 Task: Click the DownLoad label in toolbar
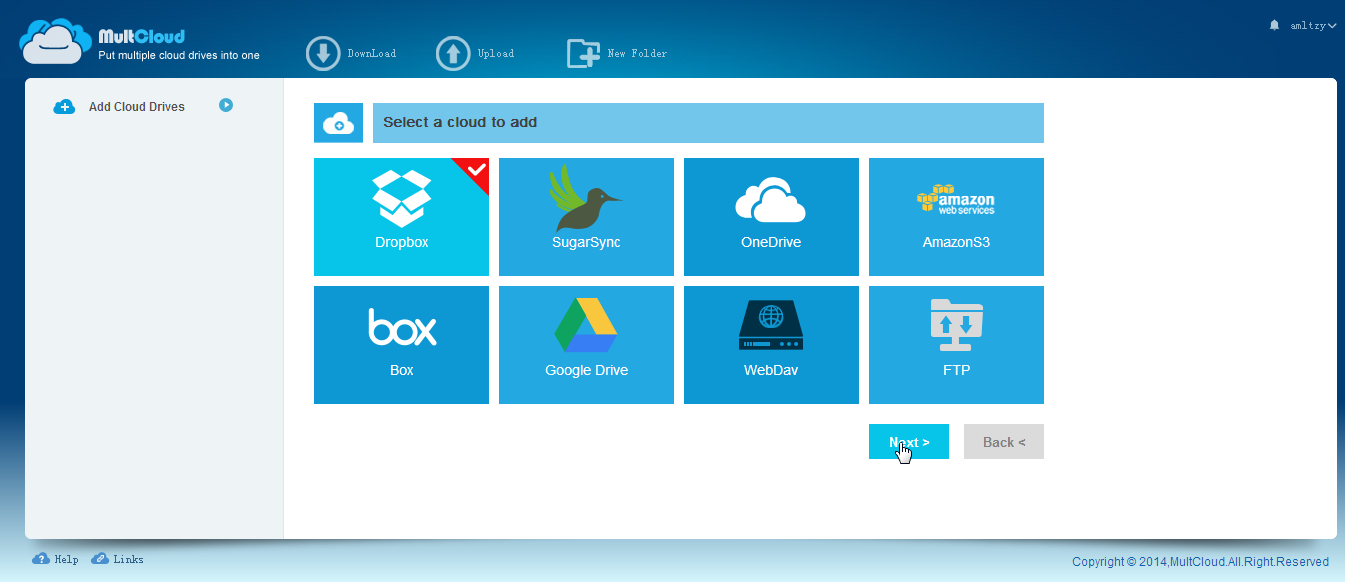click(372, 53)
